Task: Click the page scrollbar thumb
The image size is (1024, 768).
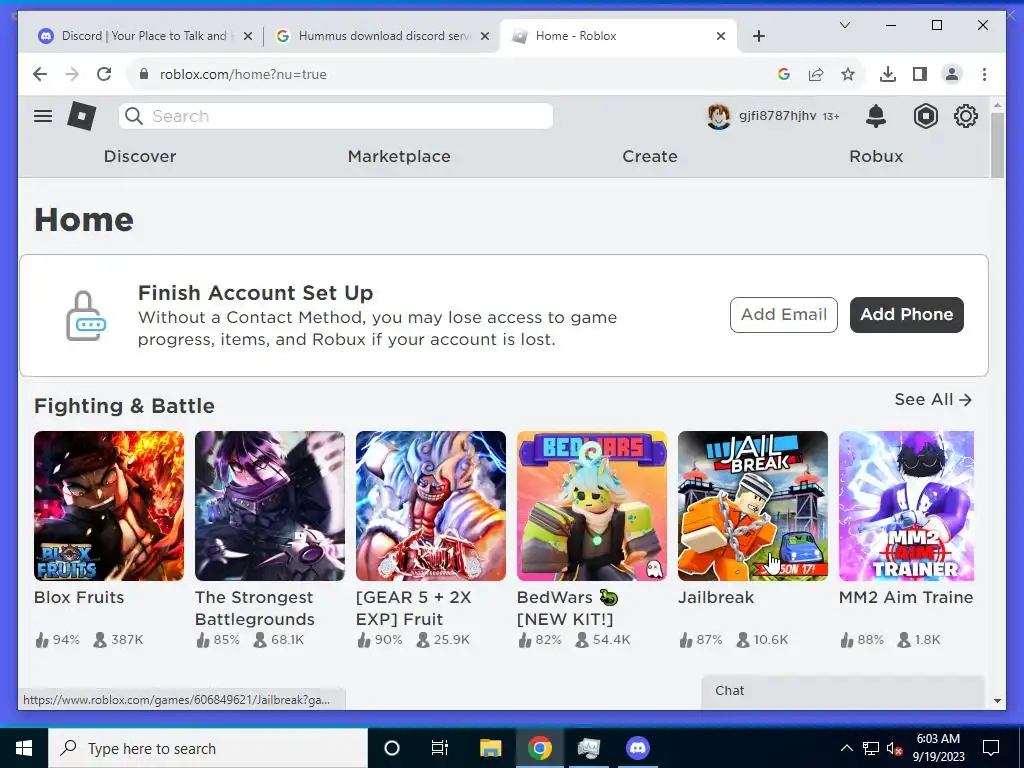Action: point(997,144)
